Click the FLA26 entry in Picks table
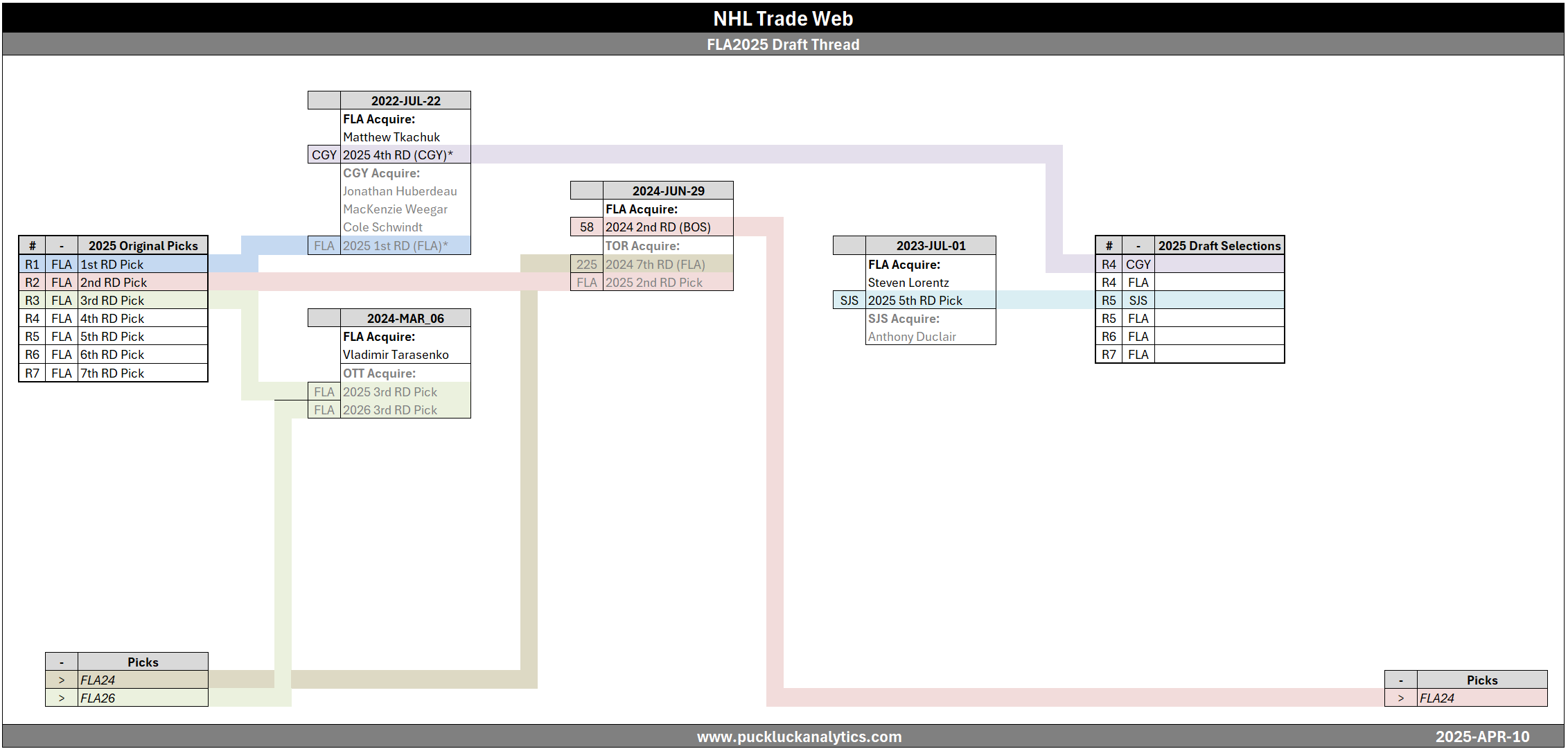1568x749 pixels. point(143,698)
